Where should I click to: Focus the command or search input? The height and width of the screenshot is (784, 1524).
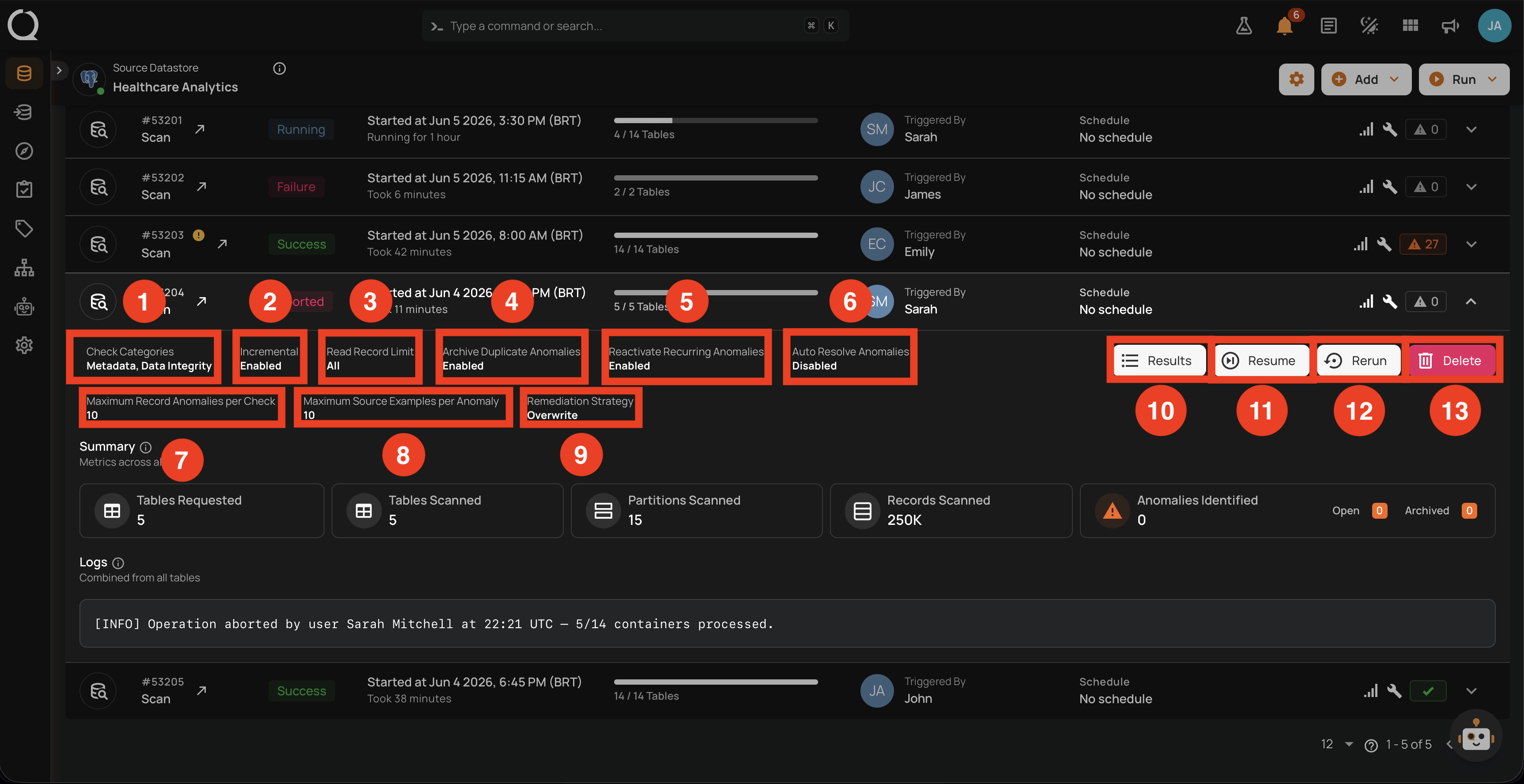pos(635,26)
